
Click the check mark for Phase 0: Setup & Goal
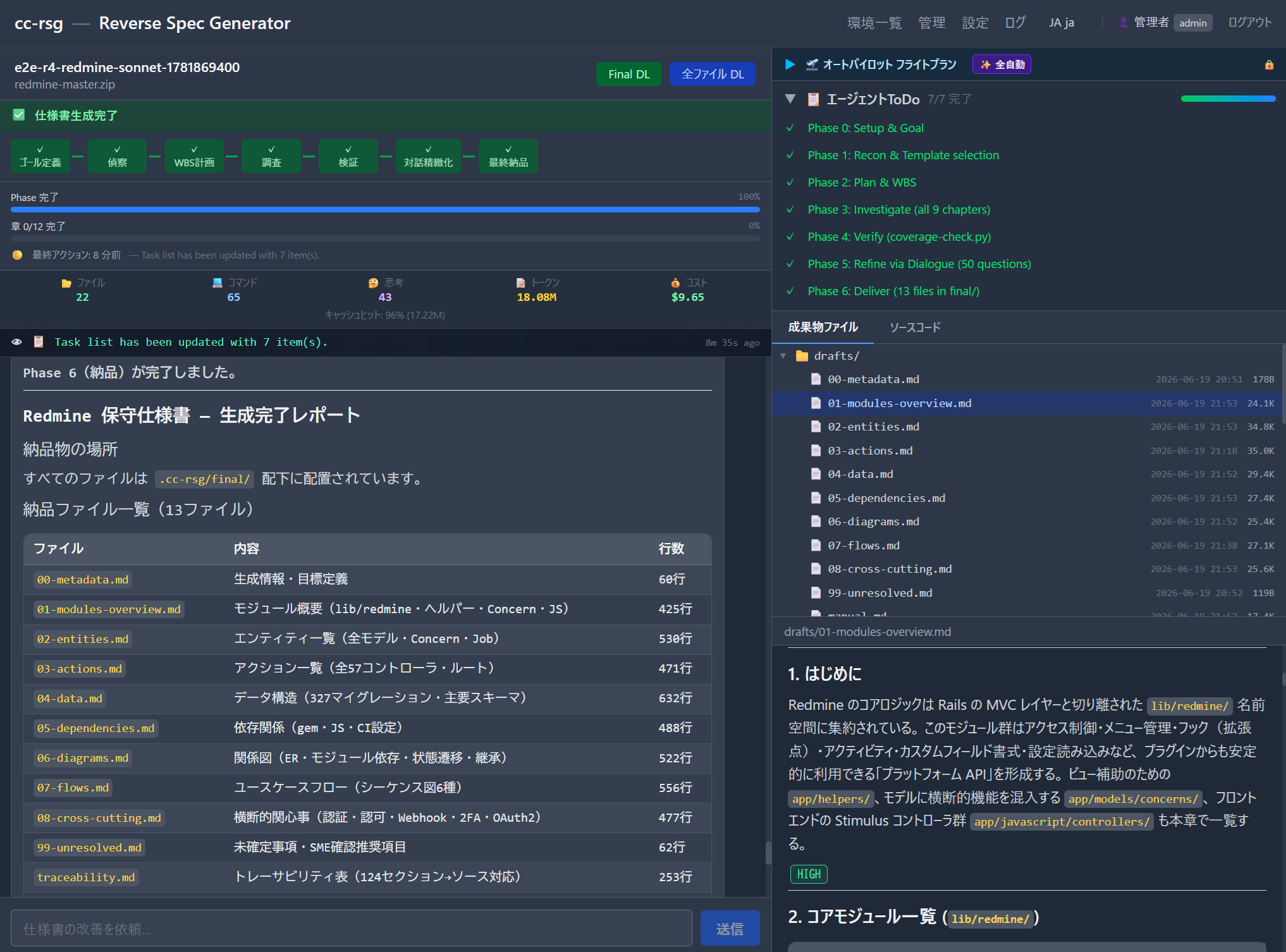(790, 128)
